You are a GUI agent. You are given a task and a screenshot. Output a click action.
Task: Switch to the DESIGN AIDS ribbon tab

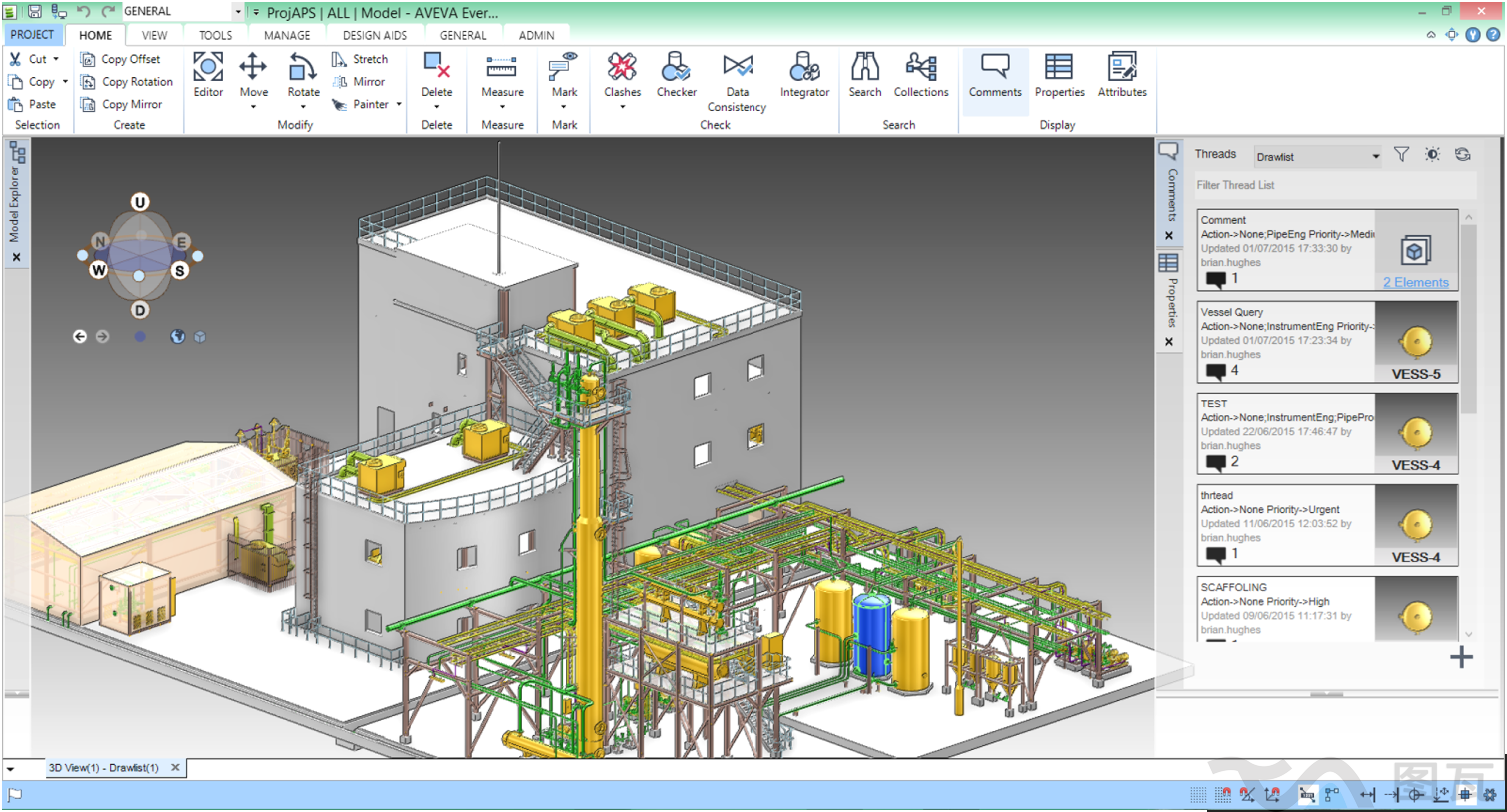pyautogui.click(x=375, y=35)
